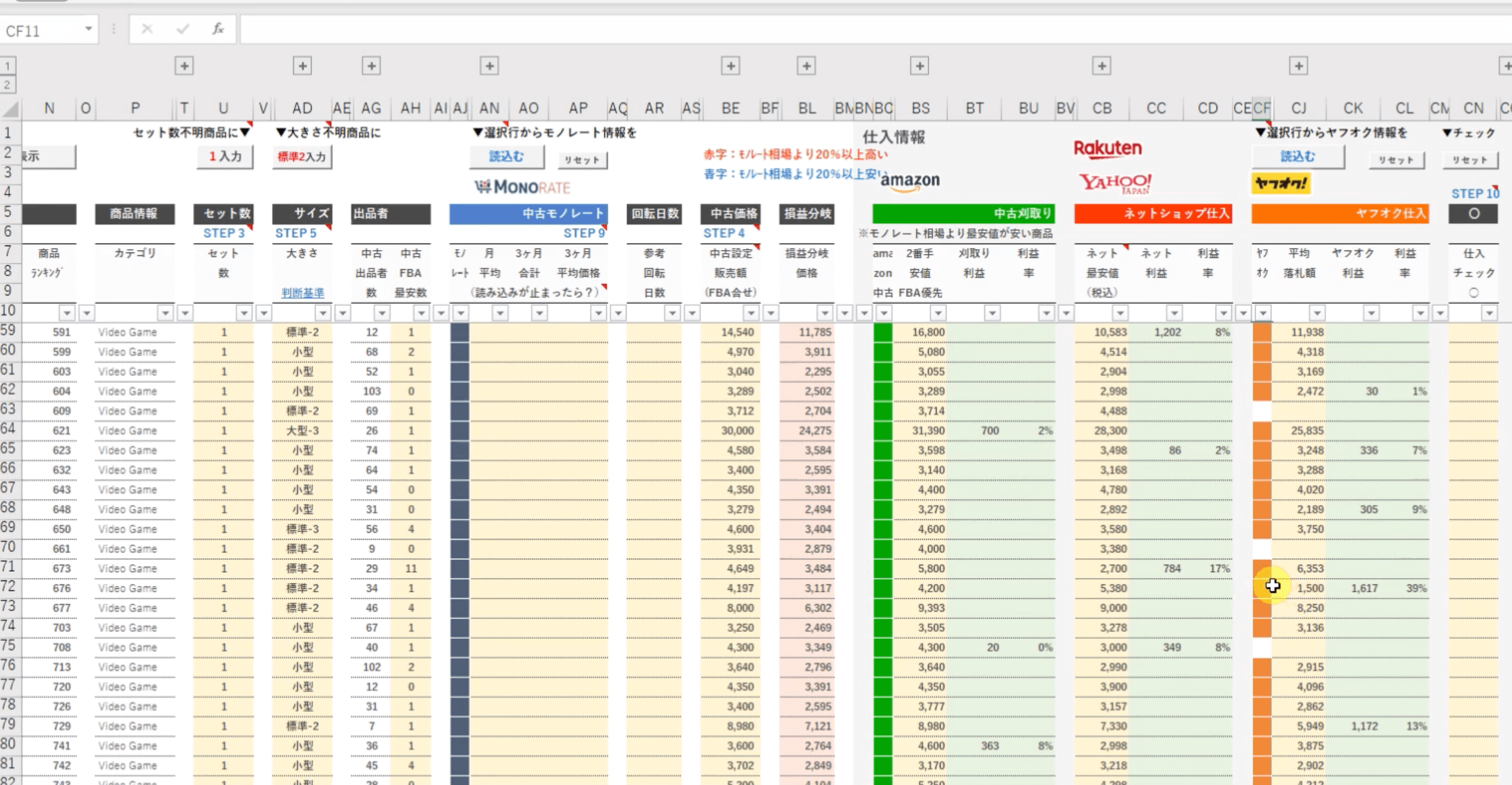Screen dimensions: 1512x785
Task: Open filter dropdown for 商品ランキング column
Action: tap(67, 313)
